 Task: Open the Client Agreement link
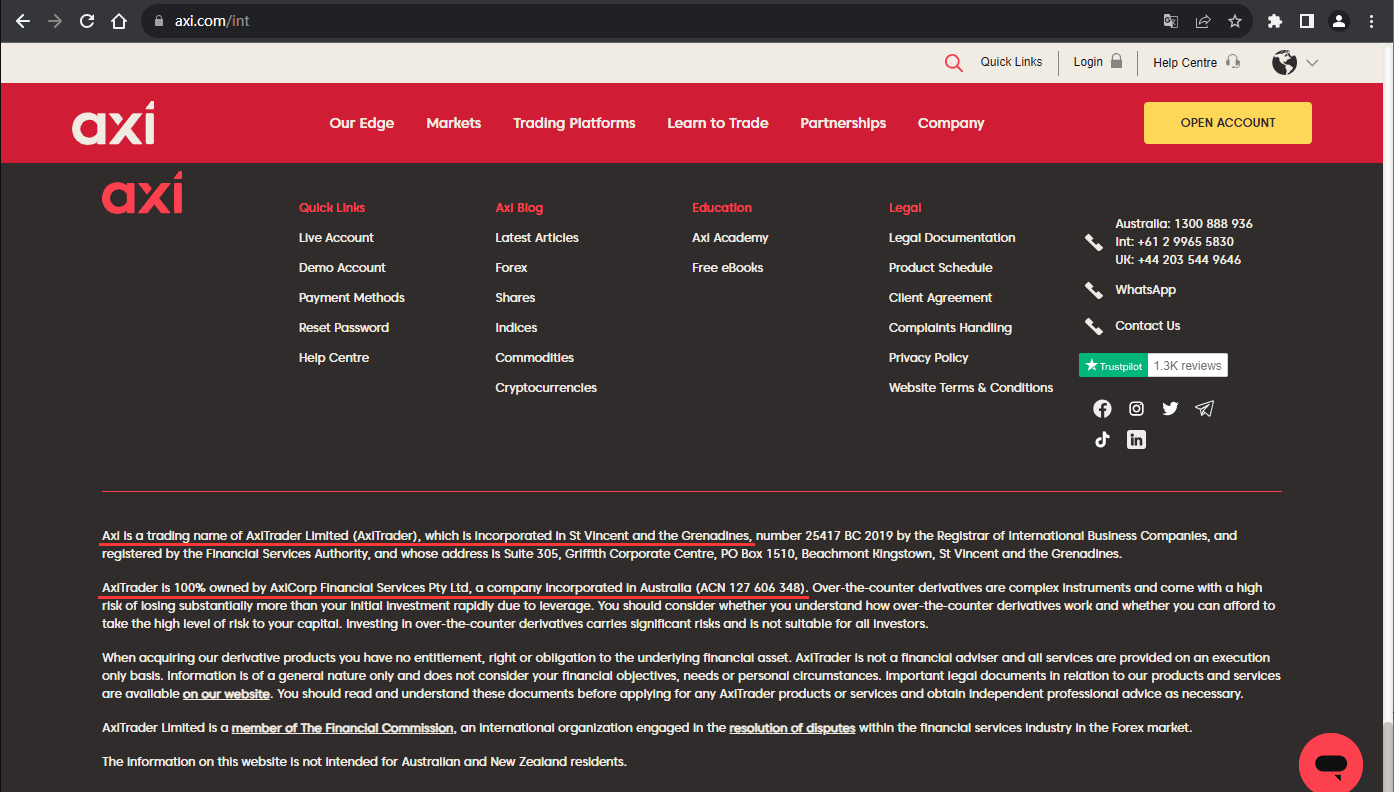941,298
